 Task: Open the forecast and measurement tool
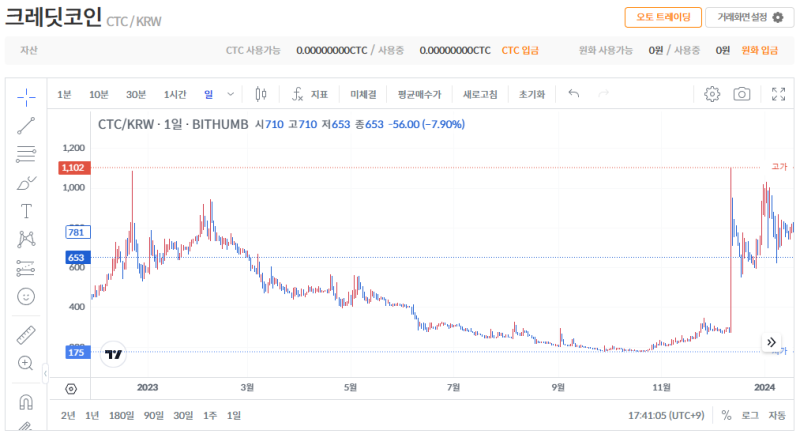point(26,268)
